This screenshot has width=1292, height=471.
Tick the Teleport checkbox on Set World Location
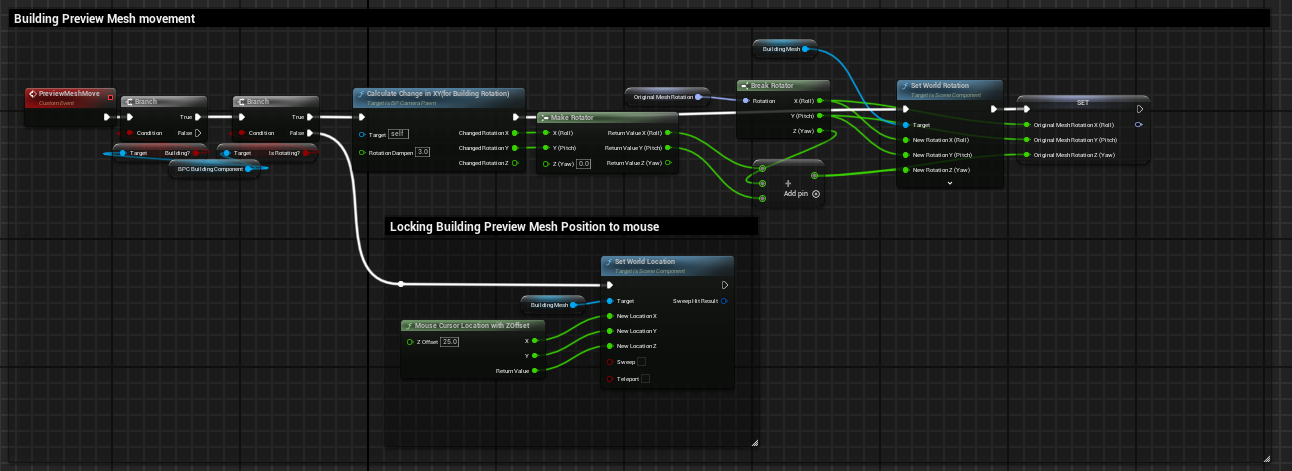(x=646, y=379)
